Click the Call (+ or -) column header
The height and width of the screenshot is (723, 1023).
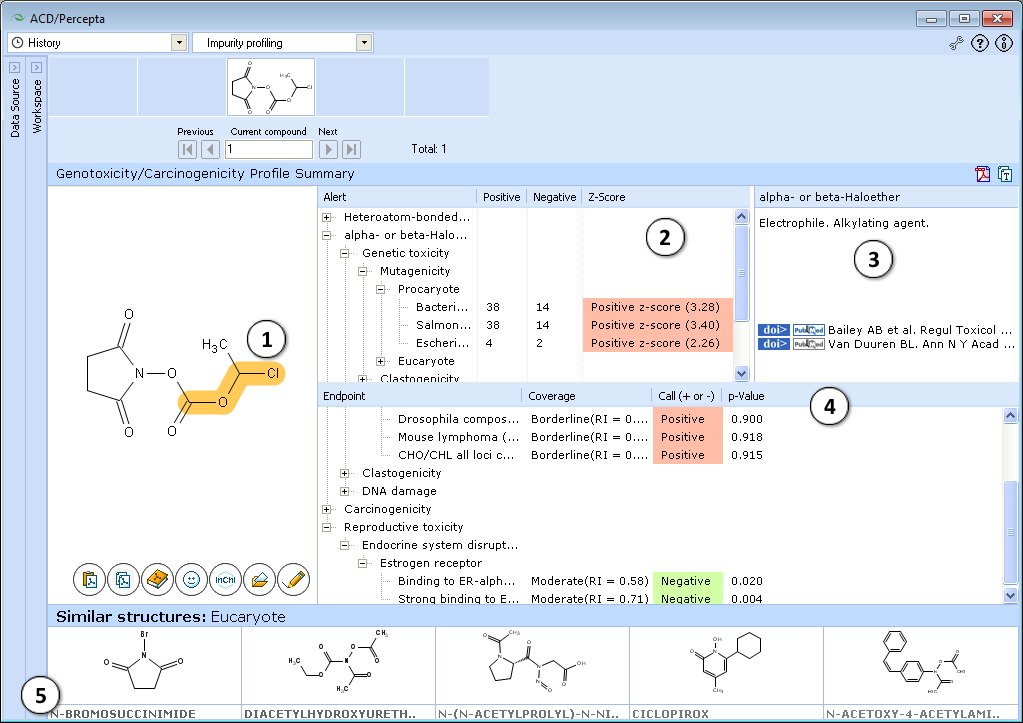686,396
